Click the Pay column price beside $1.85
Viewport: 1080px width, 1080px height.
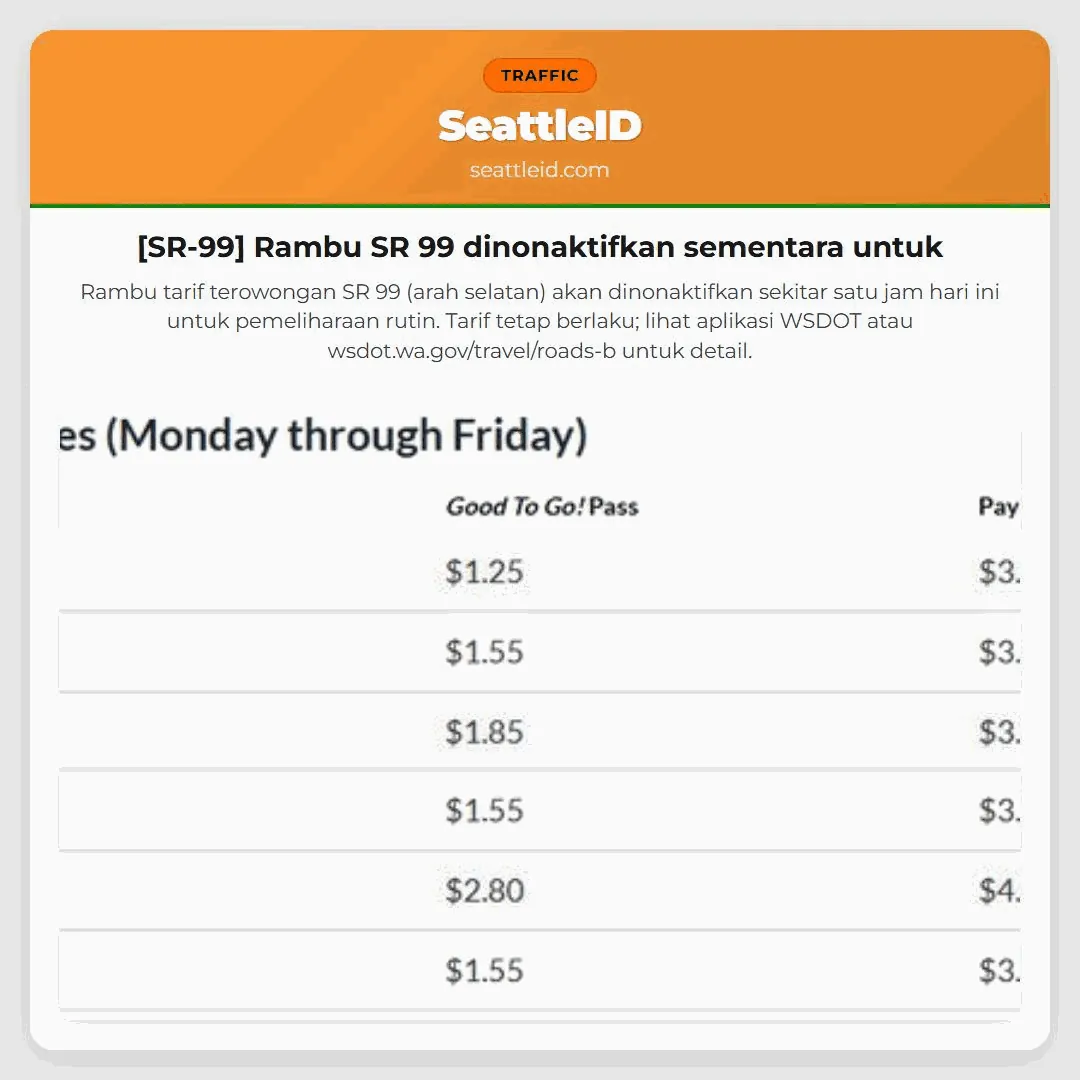pyautogui.click(x=999, y=732)
